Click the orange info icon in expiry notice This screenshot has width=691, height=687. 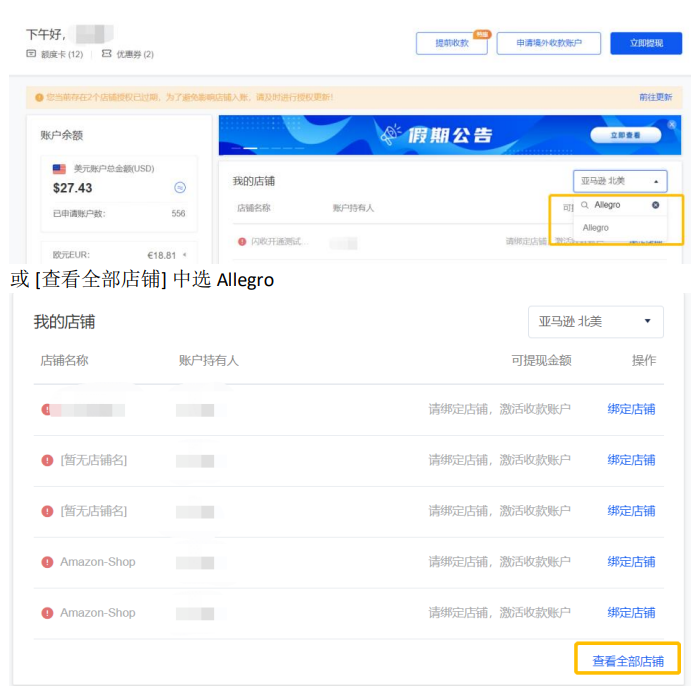[39, 97]
